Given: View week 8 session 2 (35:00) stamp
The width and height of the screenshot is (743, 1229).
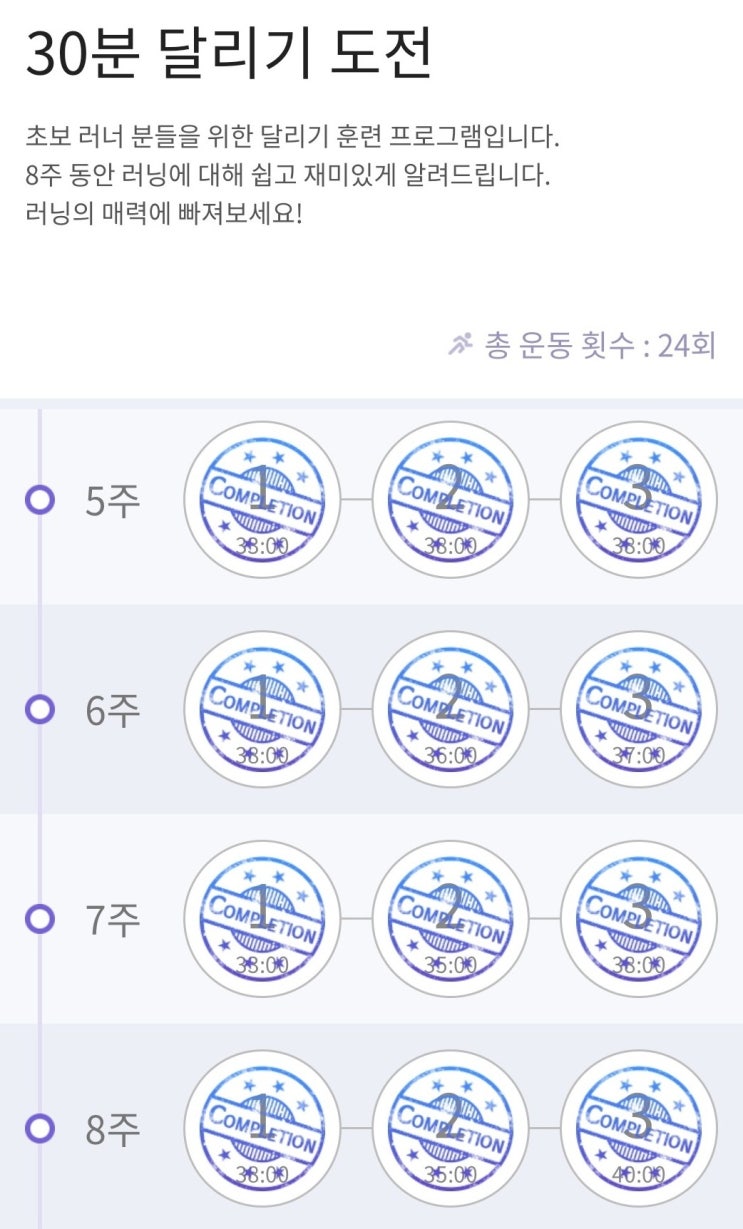Looking at the screenshot, I should pos(450,1128).
